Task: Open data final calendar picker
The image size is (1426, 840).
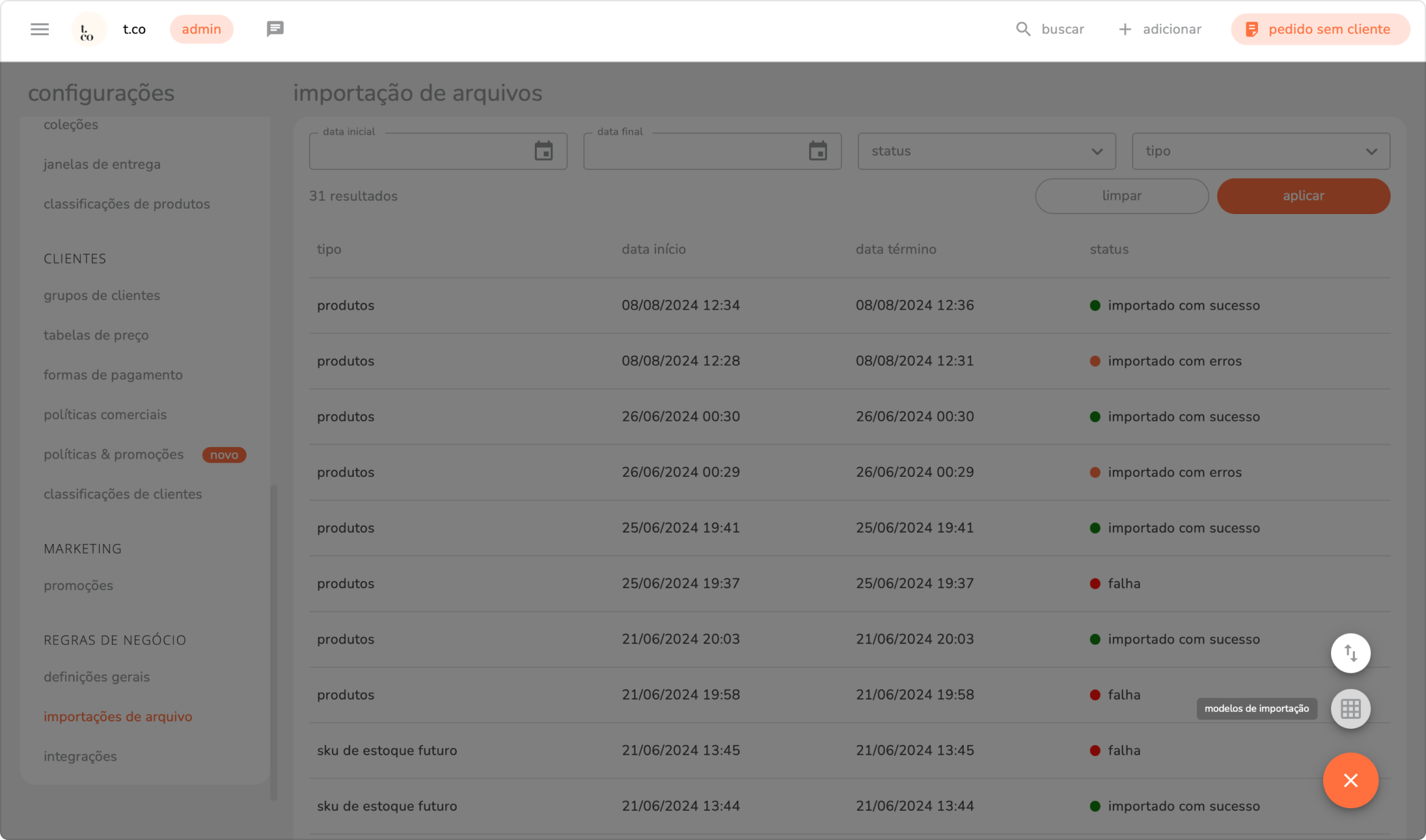Action: [x=818, y=151]
